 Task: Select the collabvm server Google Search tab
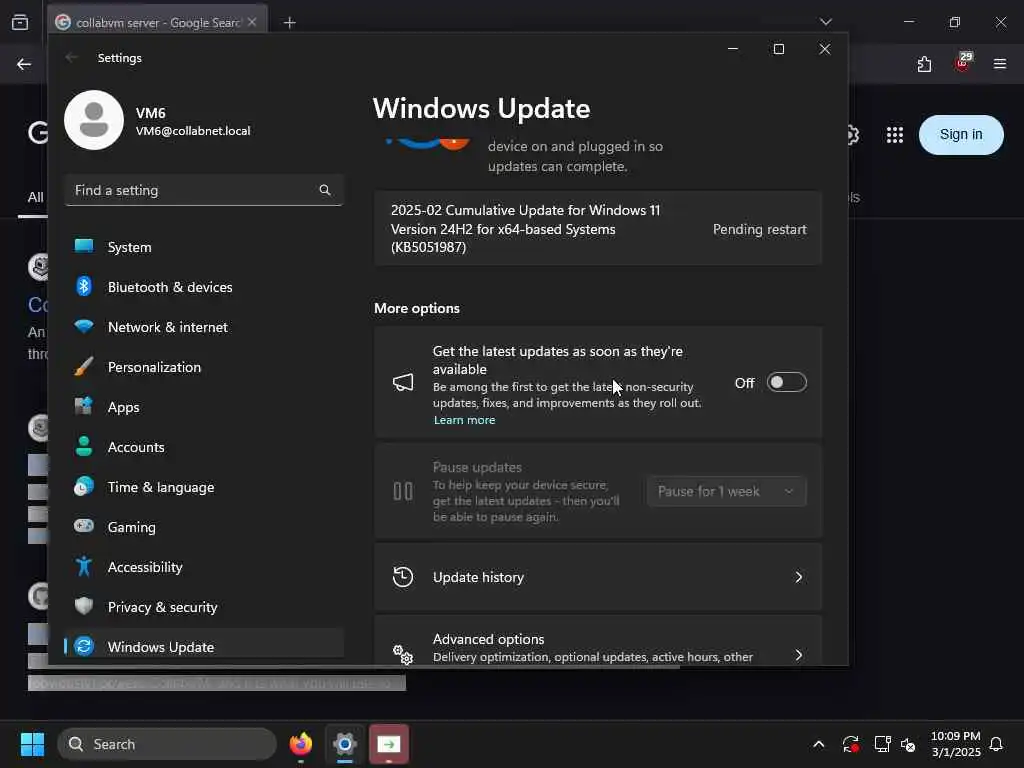pyautogui.click(x=157, y=22)
